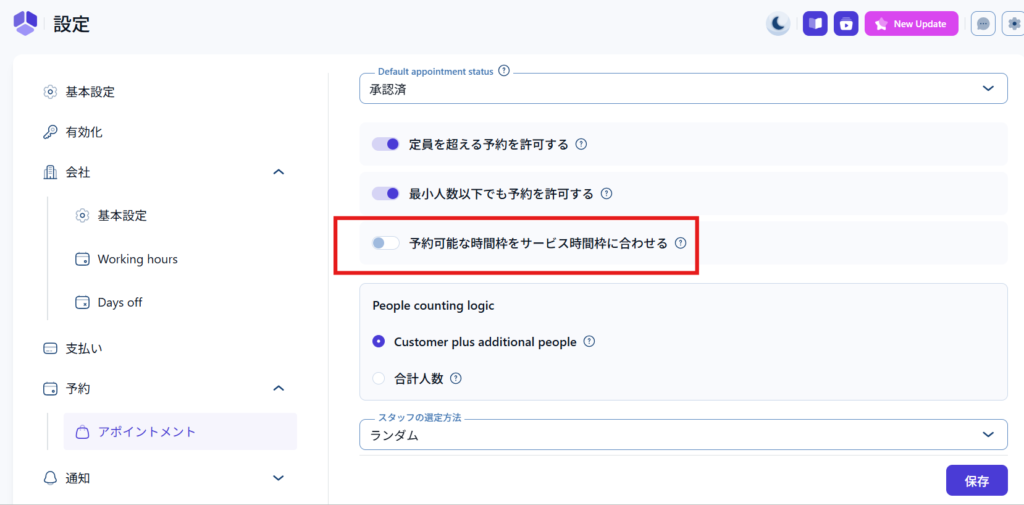
Task: Click help icon beside 定員を超える予約を許可する
Action: pos(581,144)
